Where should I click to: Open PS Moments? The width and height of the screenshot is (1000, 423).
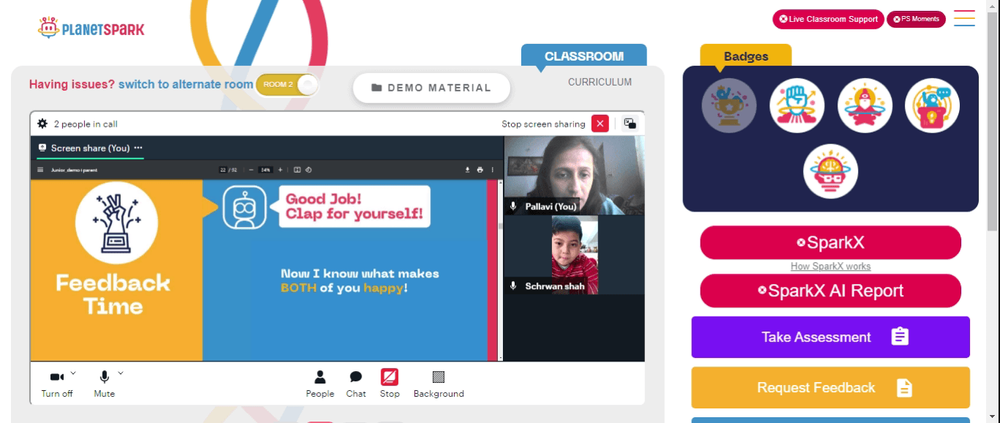[916, 19]
